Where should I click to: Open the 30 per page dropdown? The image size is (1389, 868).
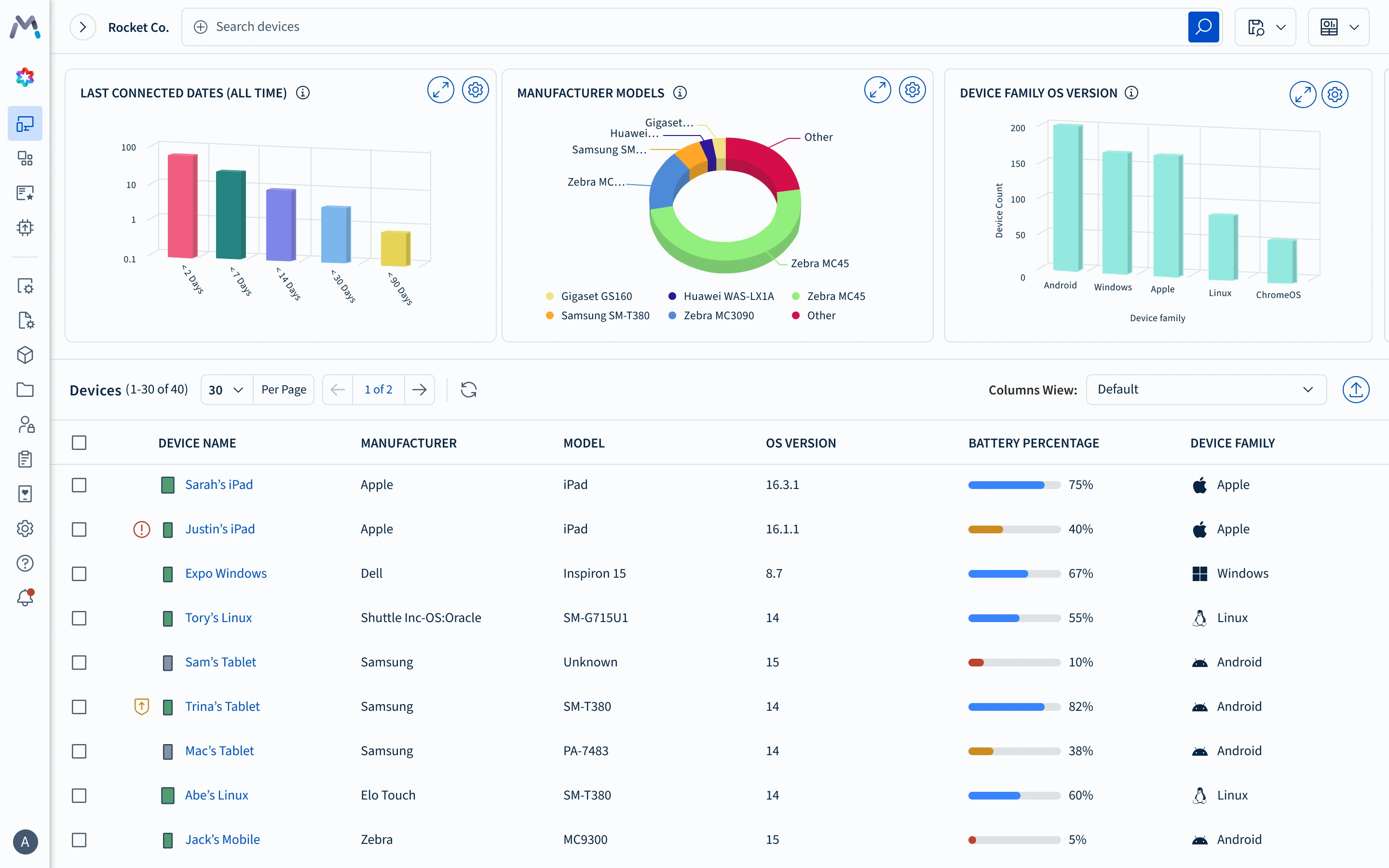(226, 390)
